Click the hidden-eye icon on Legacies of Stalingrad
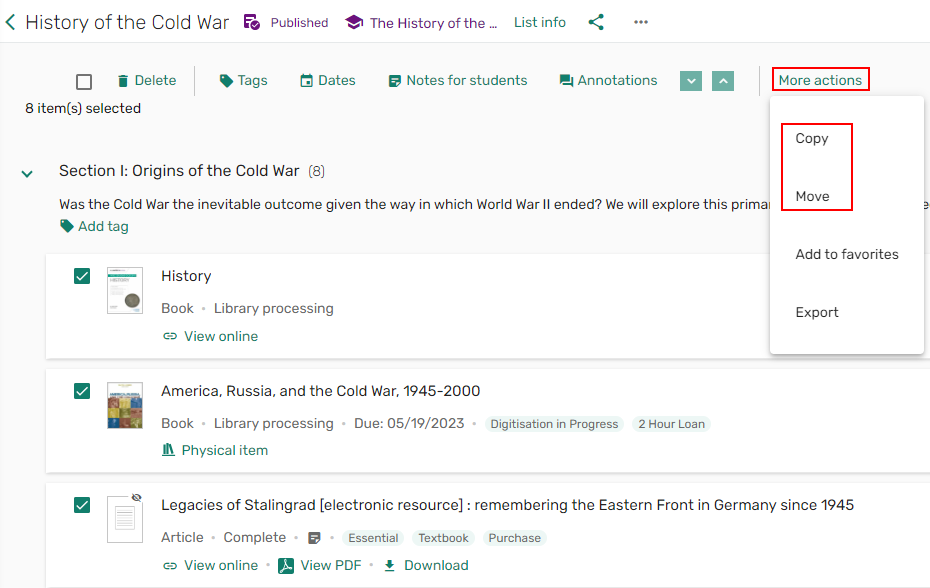This screenshot has width=930, height=588. point(136,497)
